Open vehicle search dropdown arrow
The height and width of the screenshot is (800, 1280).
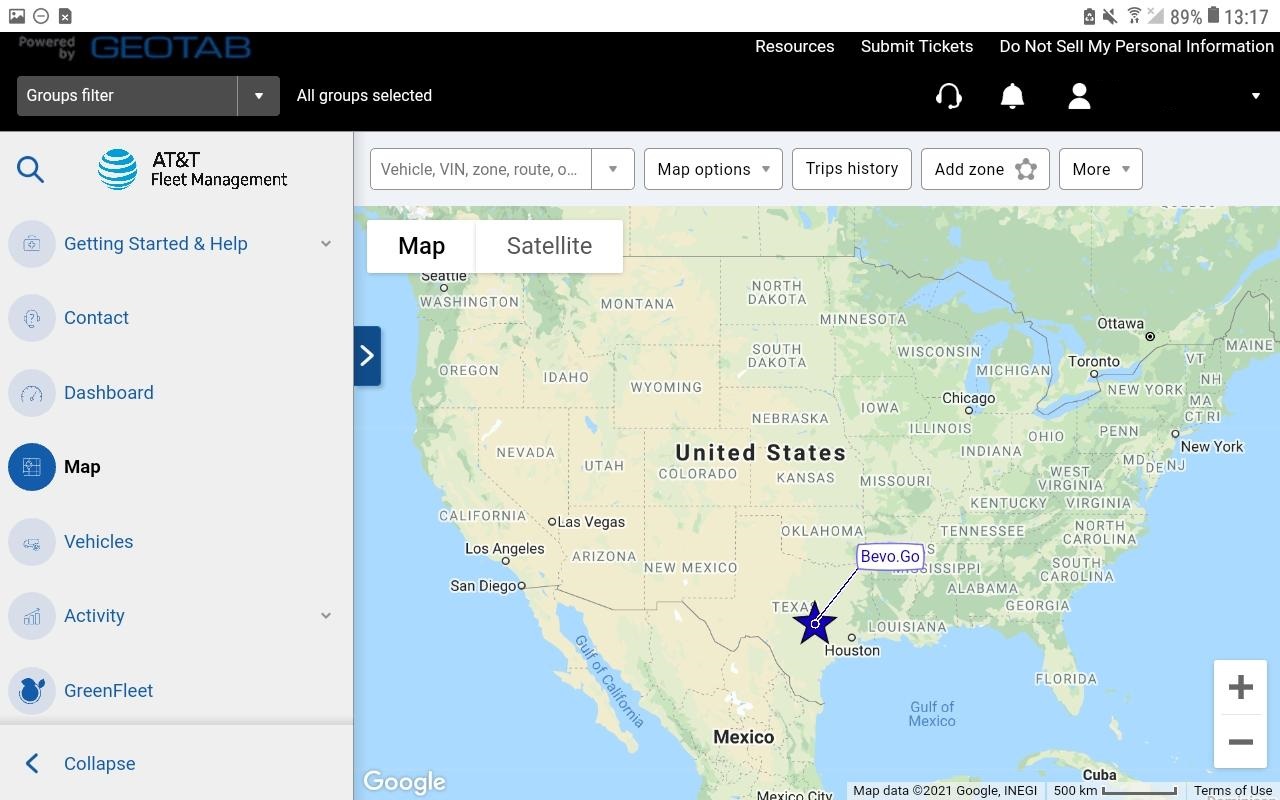pos(613,169)
